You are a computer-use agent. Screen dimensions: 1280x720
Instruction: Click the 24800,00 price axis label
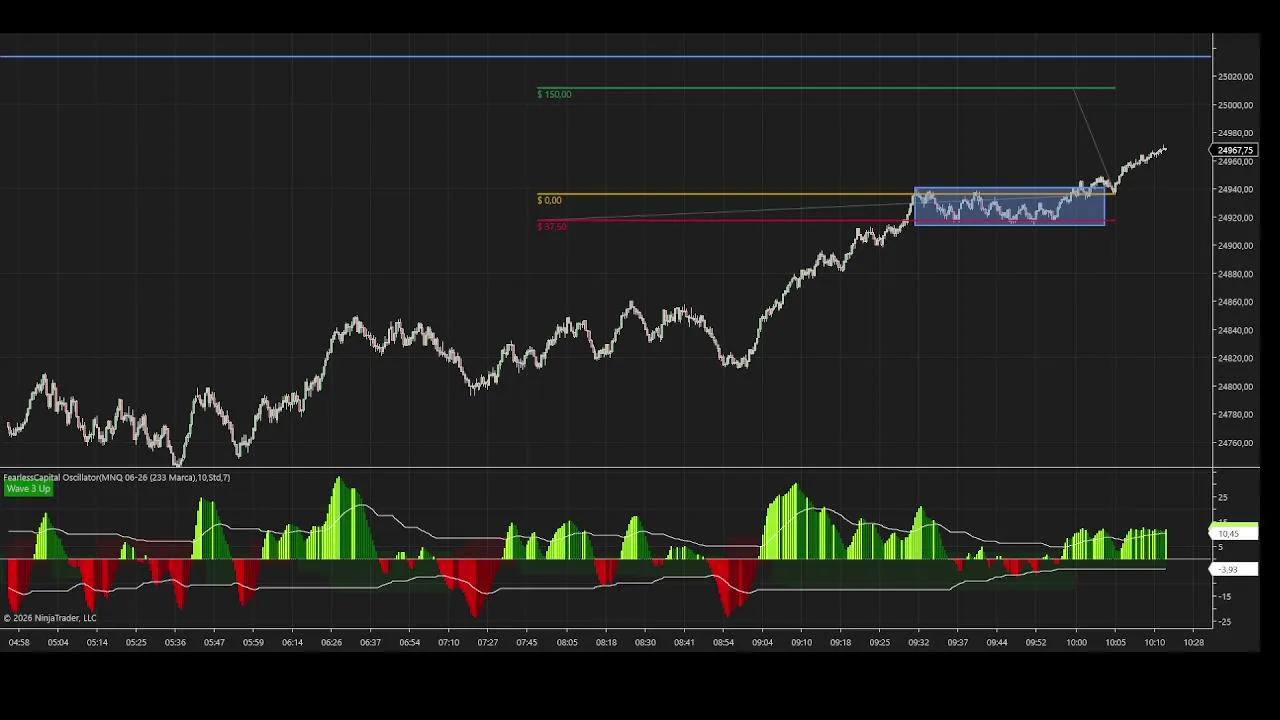coord(1235,387)
